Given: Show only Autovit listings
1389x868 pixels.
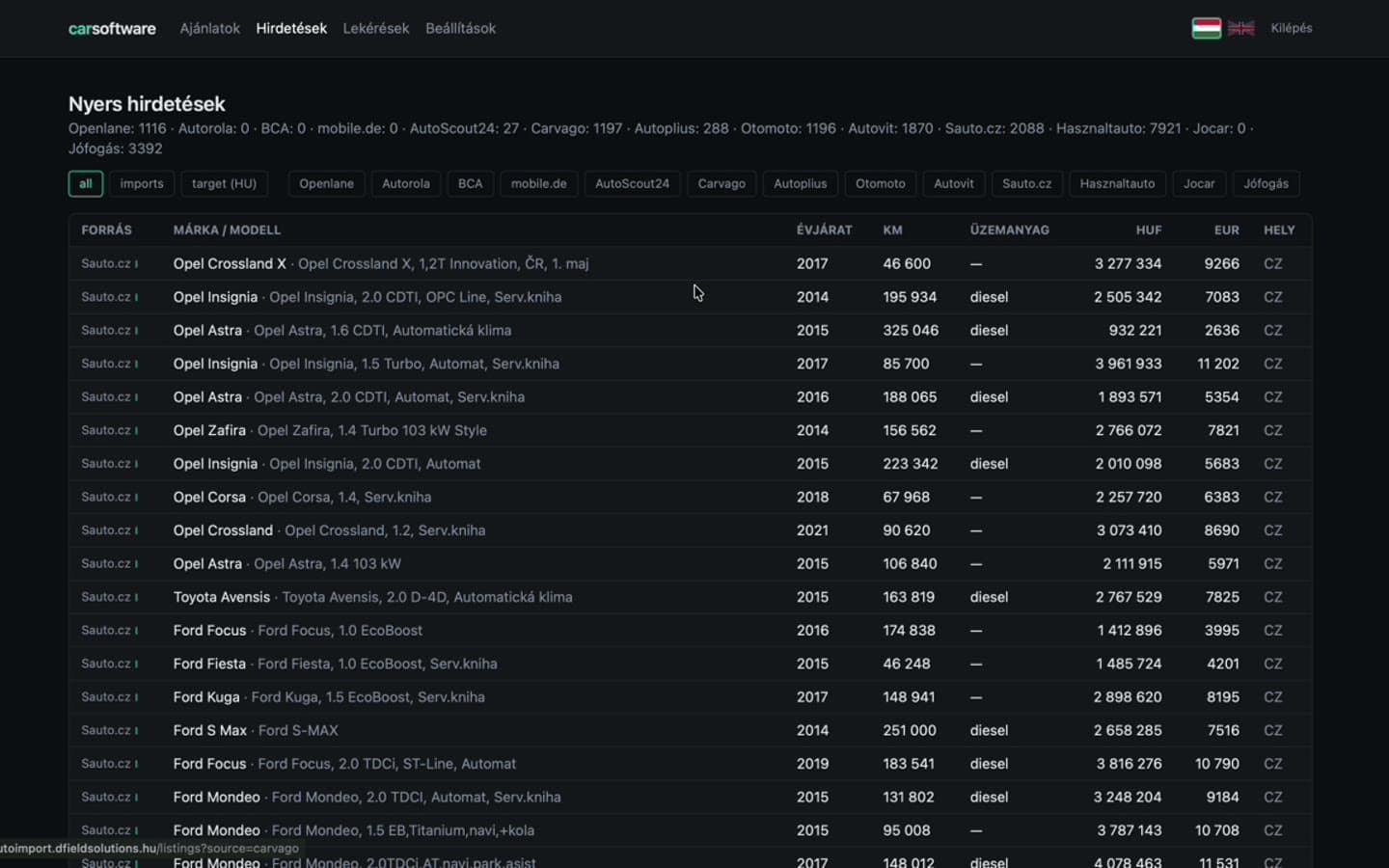Looking at the screenshot, I should [954, 183].
